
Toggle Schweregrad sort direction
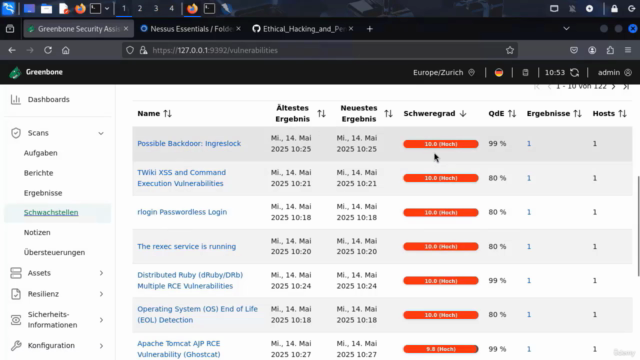462,113
